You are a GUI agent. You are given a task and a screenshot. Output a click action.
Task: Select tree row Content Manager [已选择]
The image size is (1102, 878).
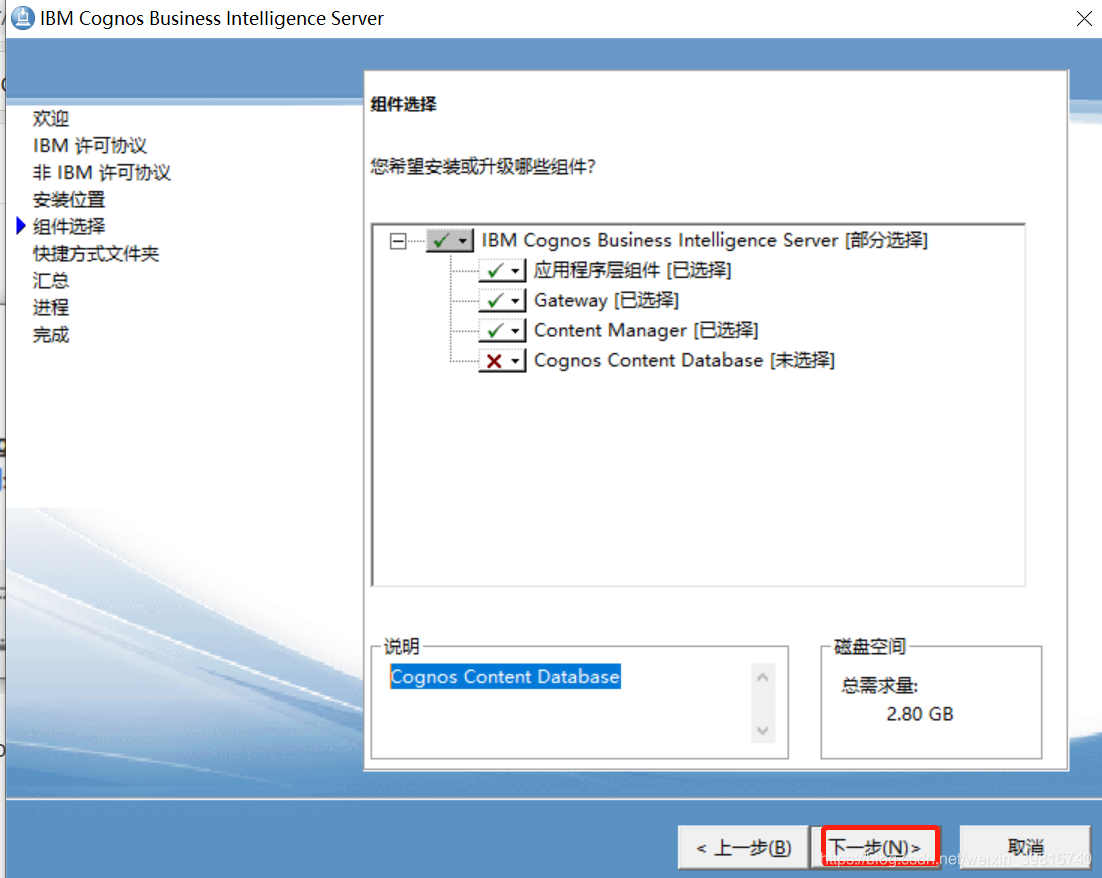pyautogui.click(x=646, y=330)
